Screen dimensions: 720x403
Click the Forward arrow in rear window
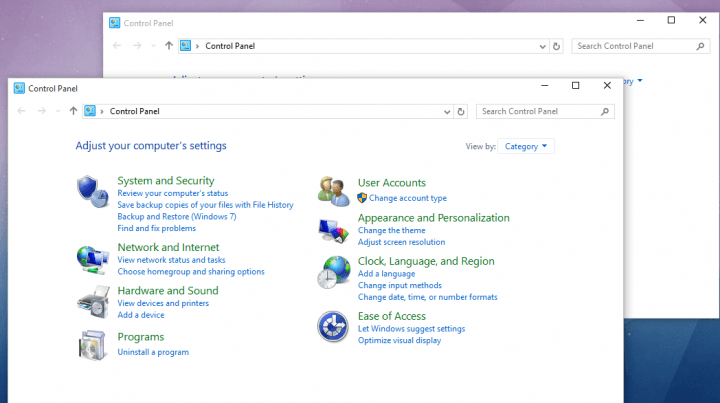(137, 46)
